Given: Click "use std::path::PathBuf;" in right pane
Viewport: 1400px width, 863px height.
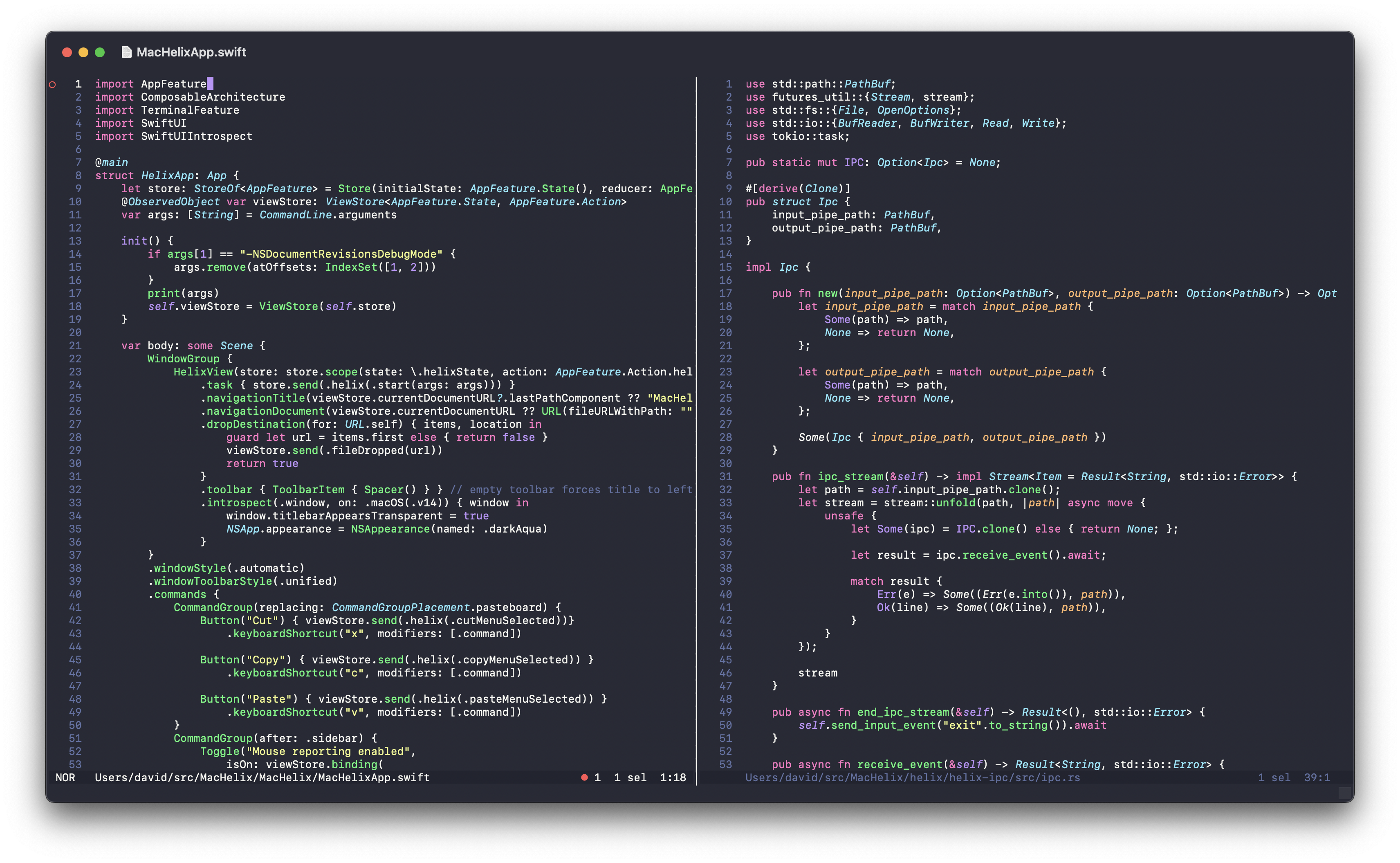Looking at the screenshot, I should (820, 84).
